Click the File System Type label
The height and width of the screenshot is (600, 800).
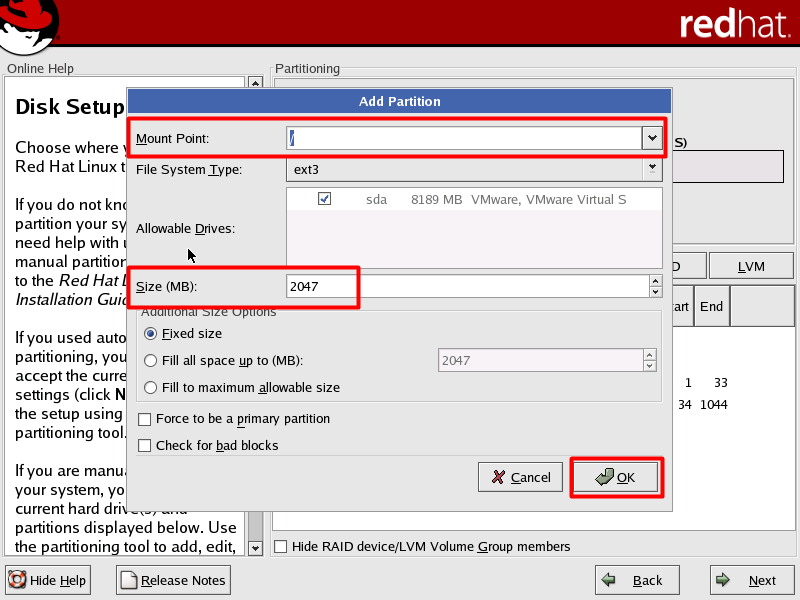(x=189, y=169)
